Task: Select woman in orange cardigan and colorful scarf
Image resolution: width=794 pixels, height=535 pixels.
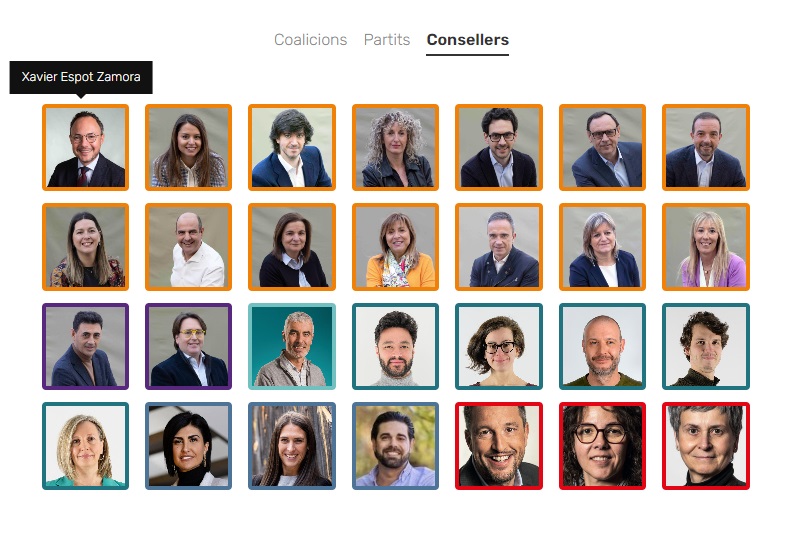Action: 395,247
